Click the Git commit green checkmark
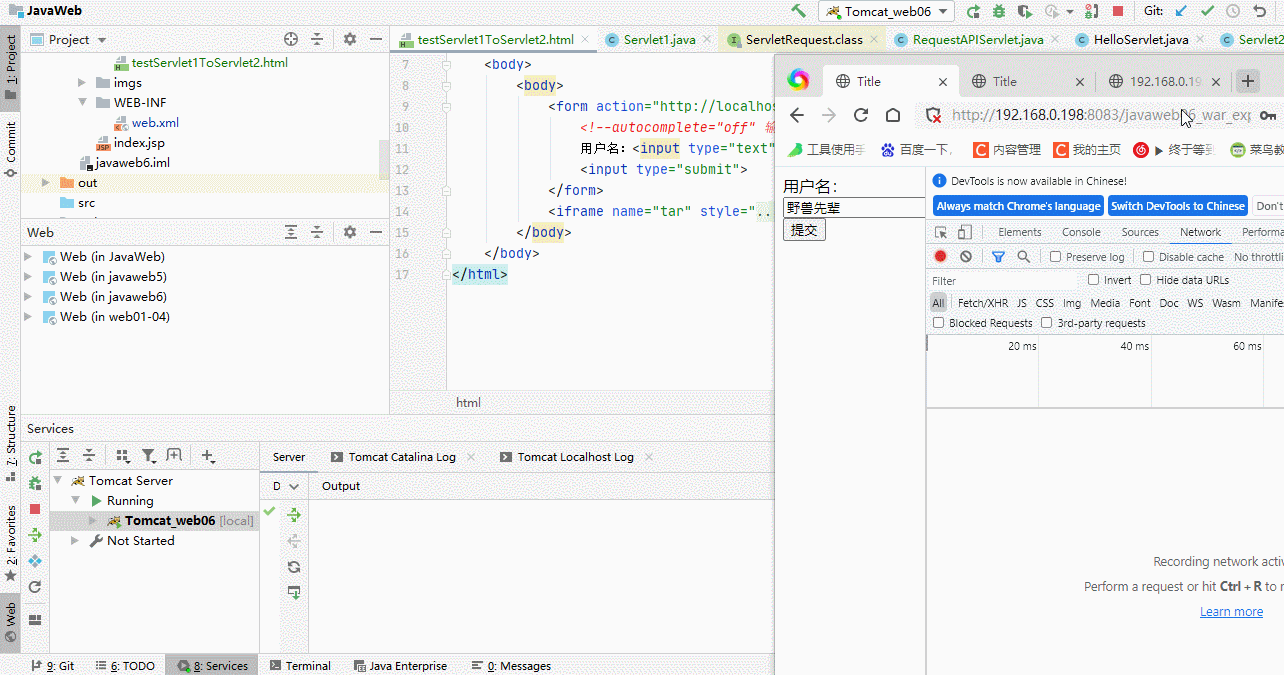 click(x=1207, y=11)
